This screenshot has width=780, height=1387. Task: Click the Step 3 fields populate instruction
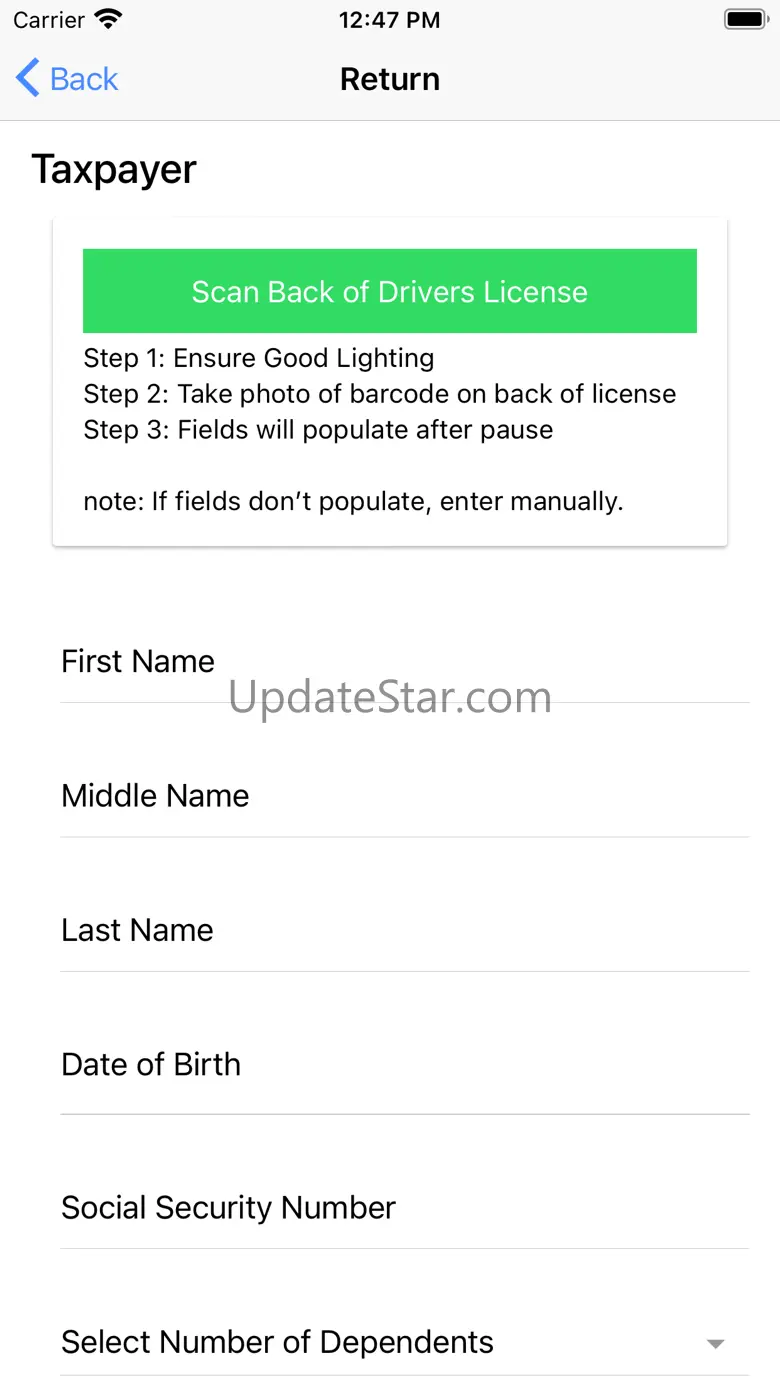point(318,430)
